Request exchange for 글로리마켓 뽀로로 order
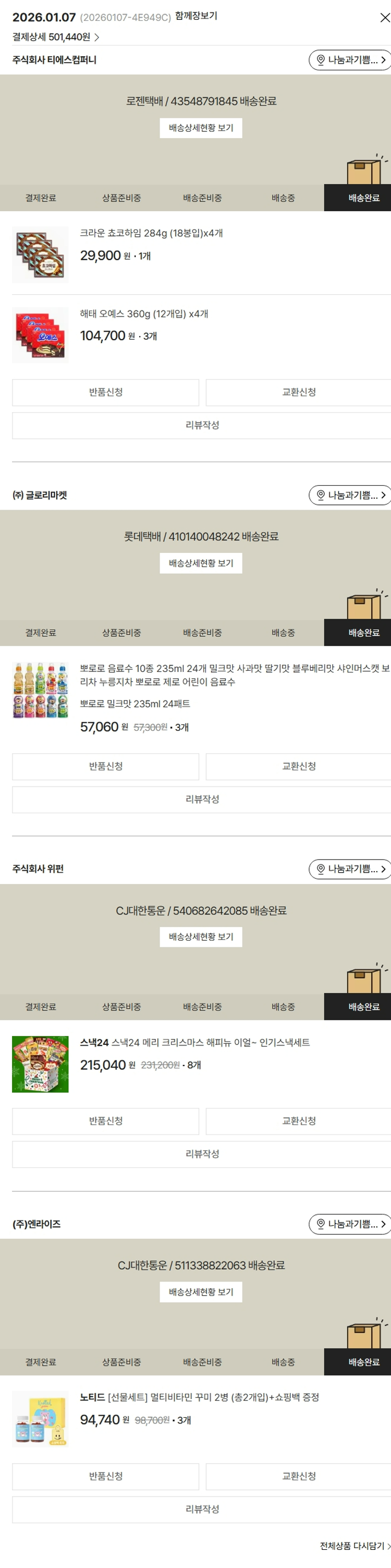391x1568 pixels. [299, 766]
